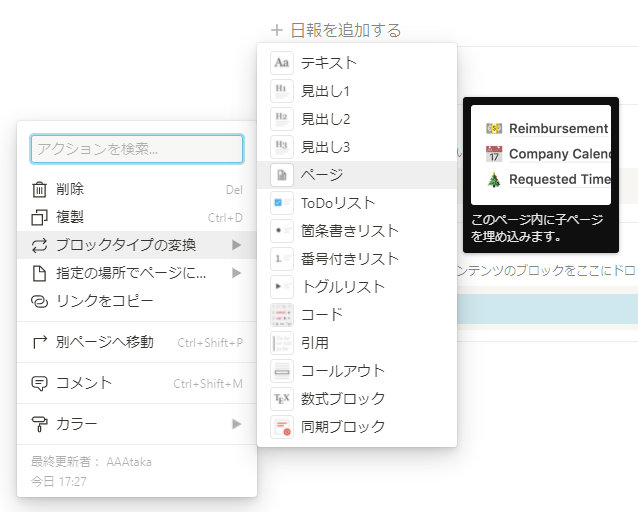
Task: Click the Code (コード) block icon
Action: tap(282, 315)
